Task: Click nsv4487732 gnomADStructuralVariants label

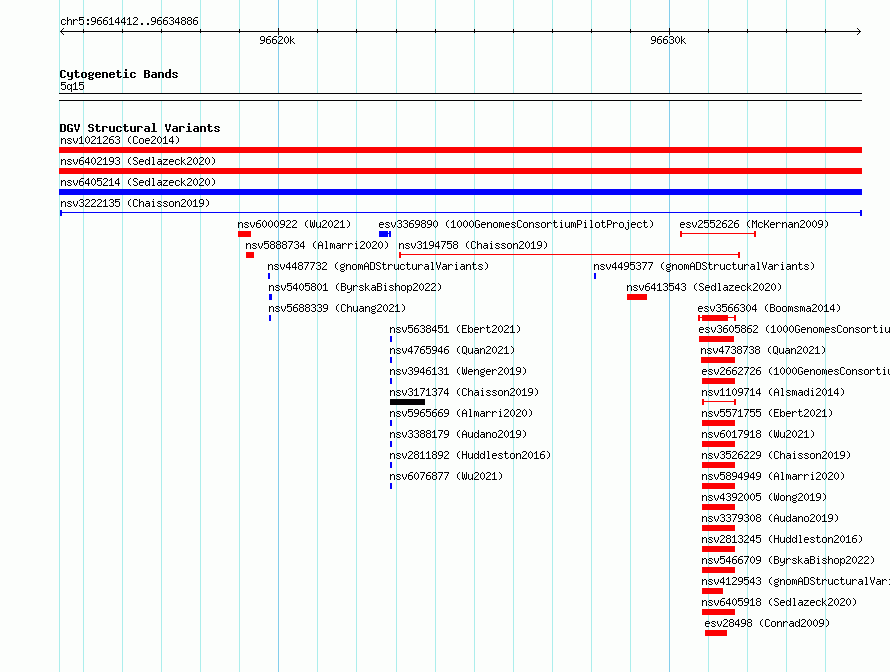Action: click(378, 266)
